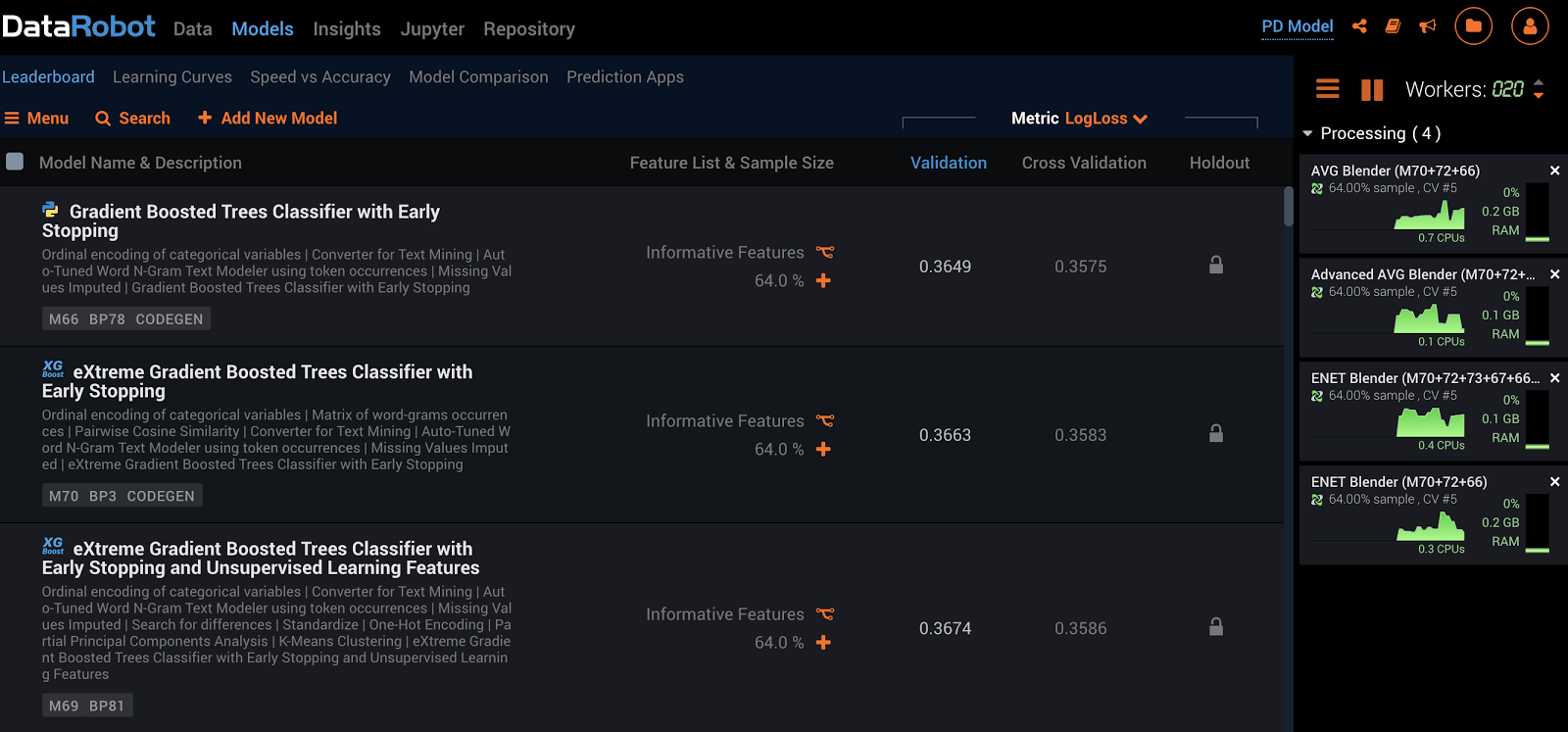Click the share project icon
The image size is (1568, 732).
[1359, 26]
